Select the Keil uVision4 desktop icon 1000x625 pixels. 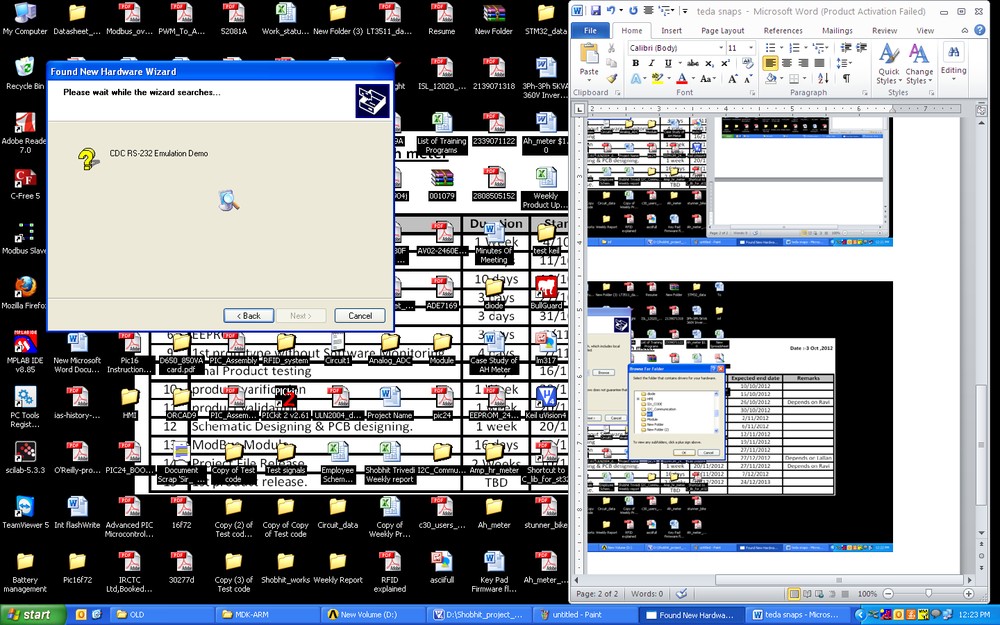coord(546,397)
